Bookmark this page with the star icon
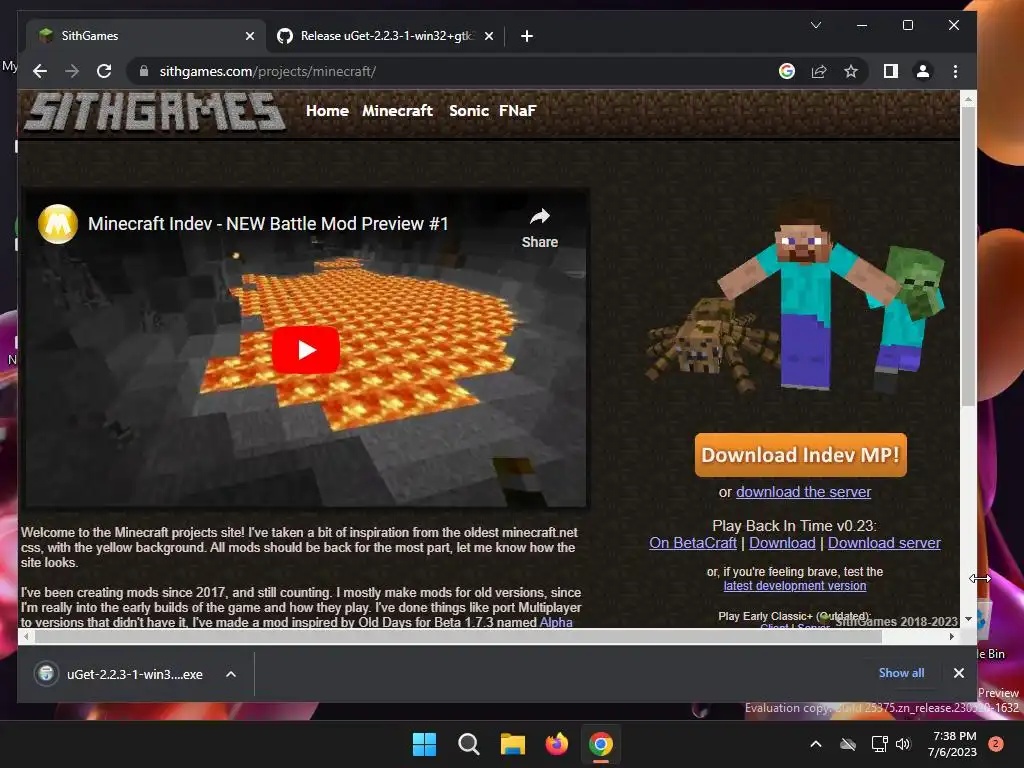The width and height of the screenshot is (1024, 768). point(851,71)
